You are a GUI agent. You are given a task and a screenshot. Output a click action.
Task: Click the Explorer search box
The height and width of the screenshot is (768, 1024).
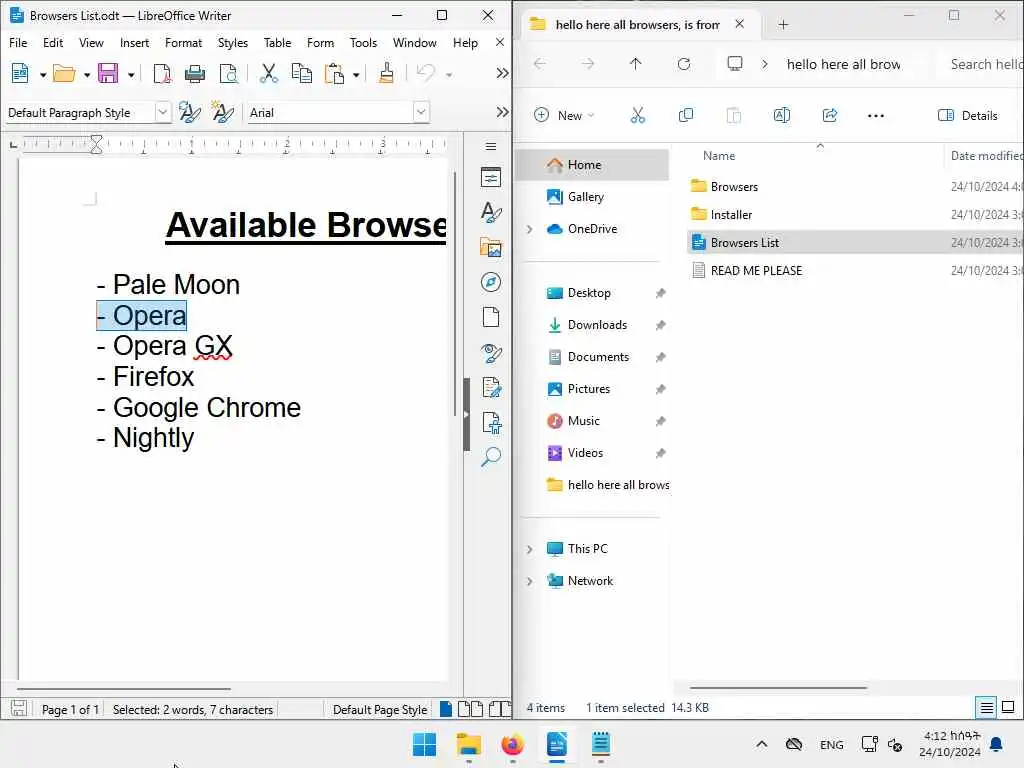click(x=982, y=64)
